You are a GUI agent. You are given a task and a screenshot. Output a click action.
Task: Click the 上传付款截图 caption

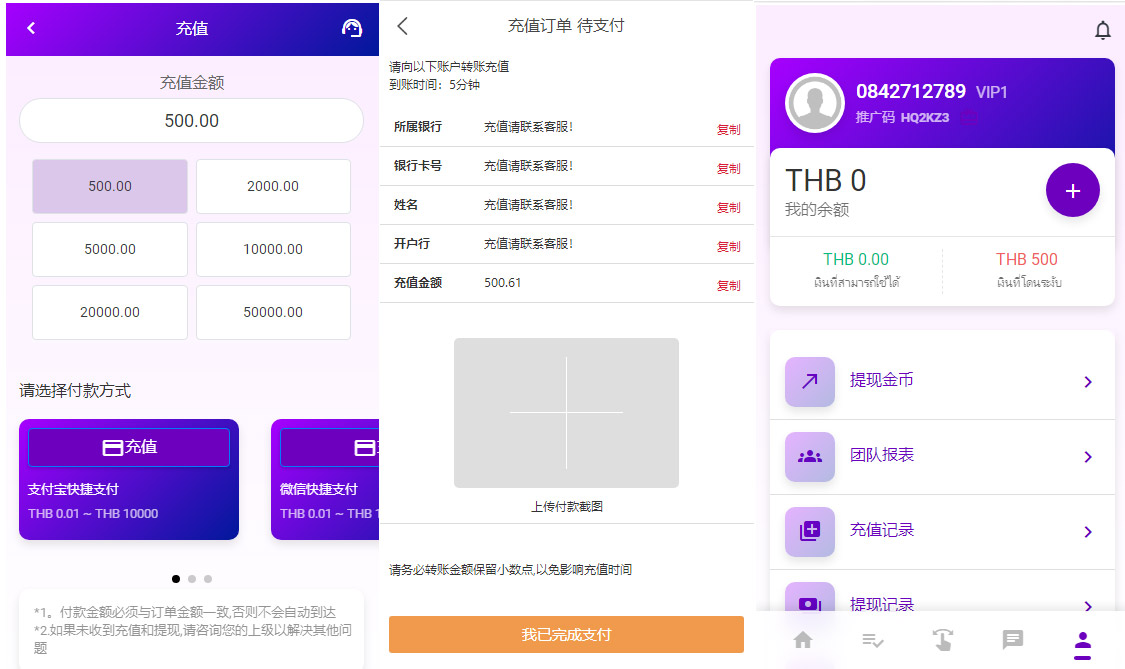coord(566,507)
